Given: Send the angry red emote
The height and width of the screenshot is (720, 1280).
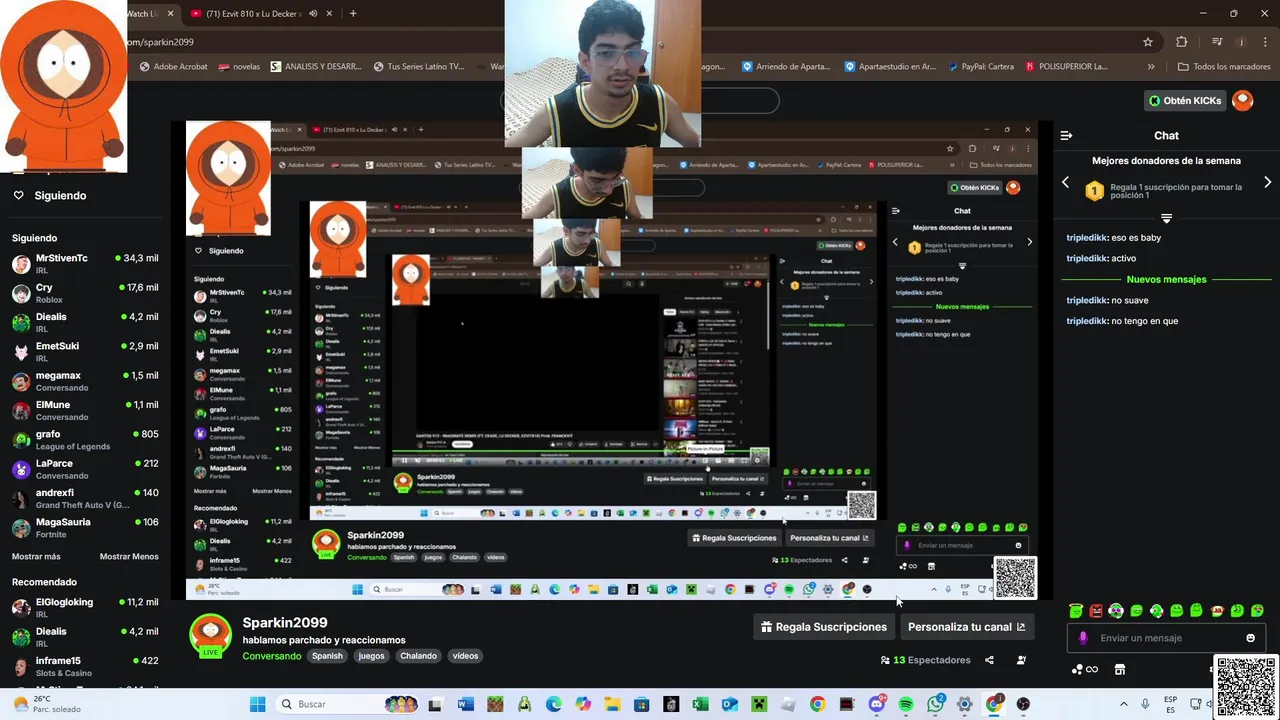Looking at the screenshot, I should (1096, 610).
